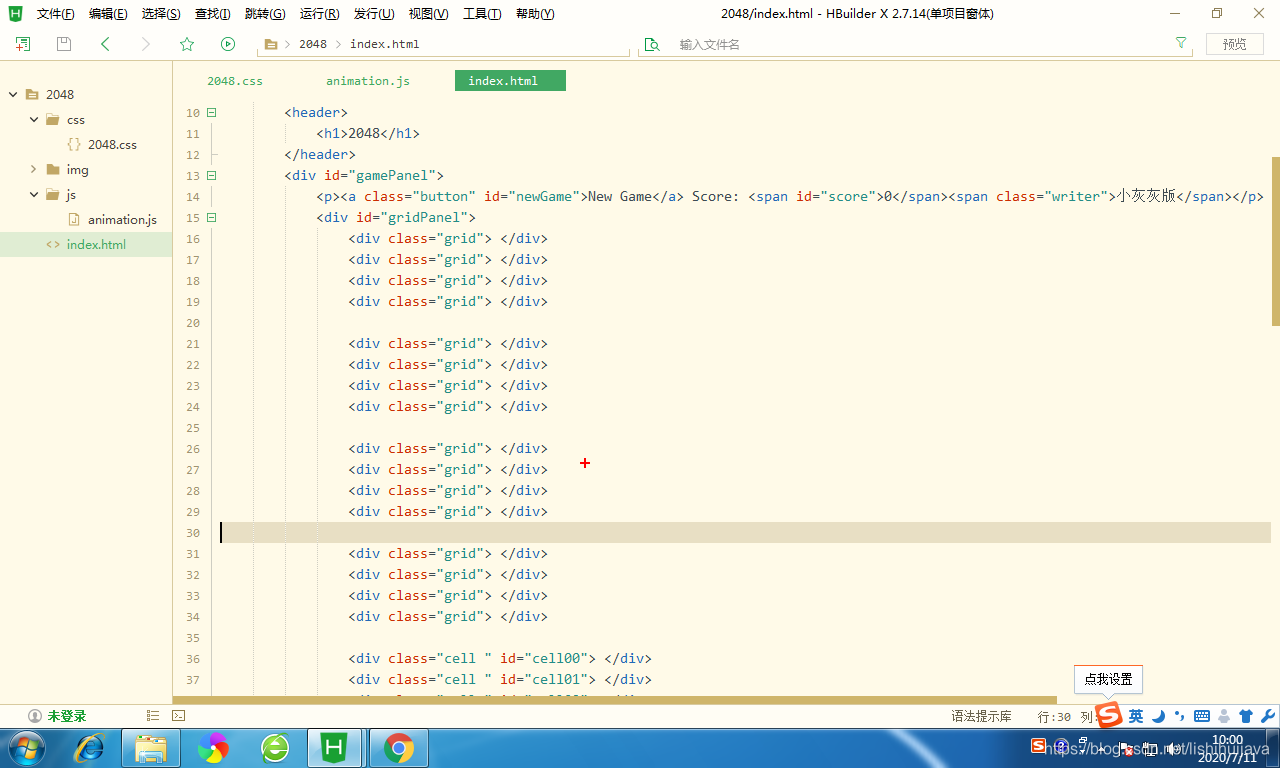
Task: Open the Windows Start button
Action: [x=26, y=747]
